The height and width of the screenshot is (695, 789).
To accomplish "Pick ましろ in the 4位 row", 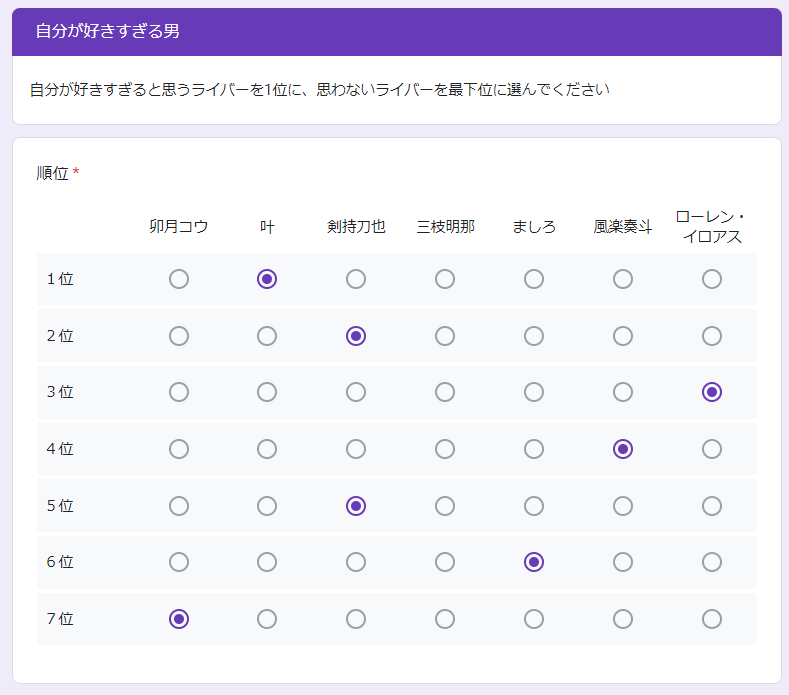I will (x=534, y=449).
